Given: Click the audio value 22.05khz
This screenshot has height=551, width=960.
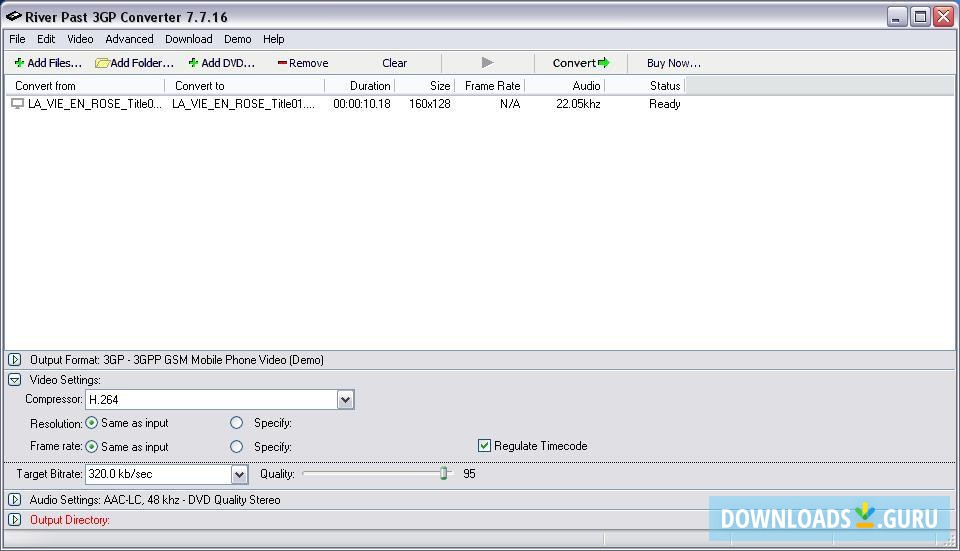Looking at the screenshot, I should [x=578, y=104].
